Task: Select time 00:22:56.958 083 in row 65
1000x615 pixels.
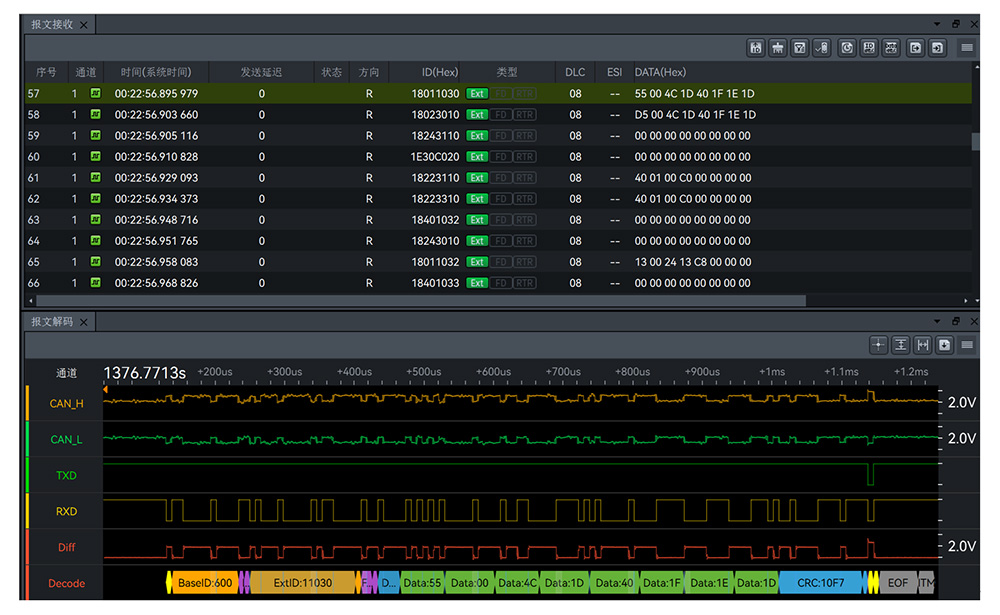Action: tap(156, 262)
